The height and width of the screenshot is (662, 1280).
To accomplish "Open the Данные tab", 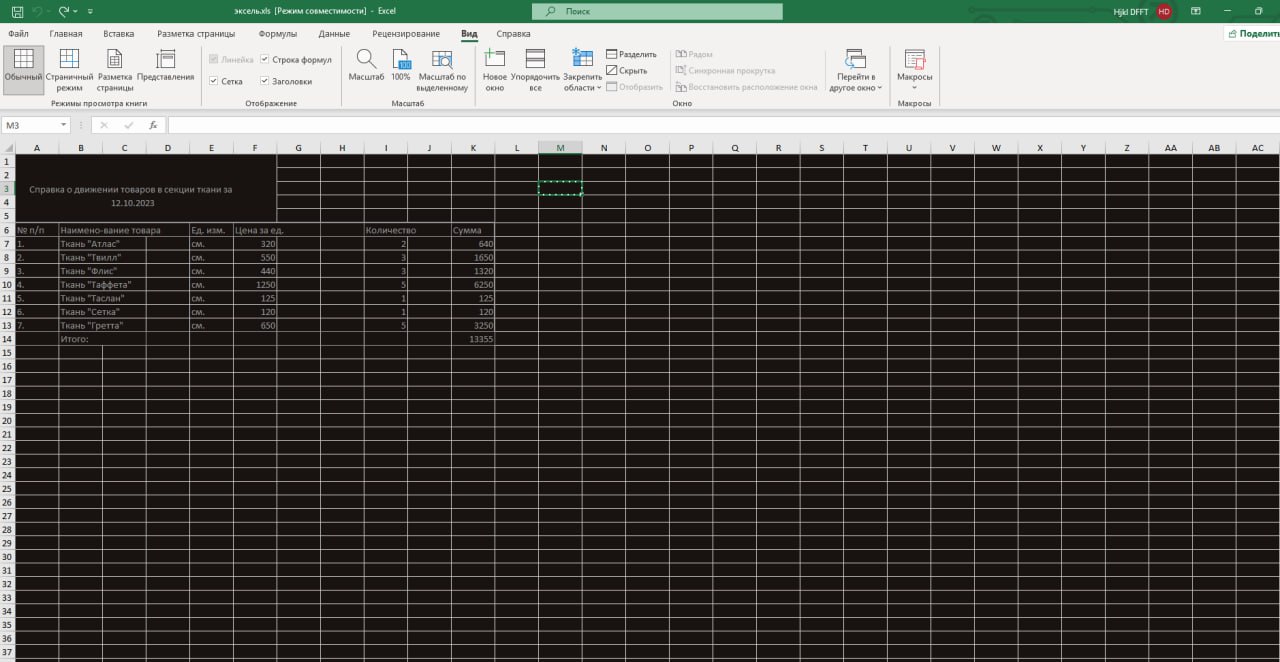I will (334, 34).
